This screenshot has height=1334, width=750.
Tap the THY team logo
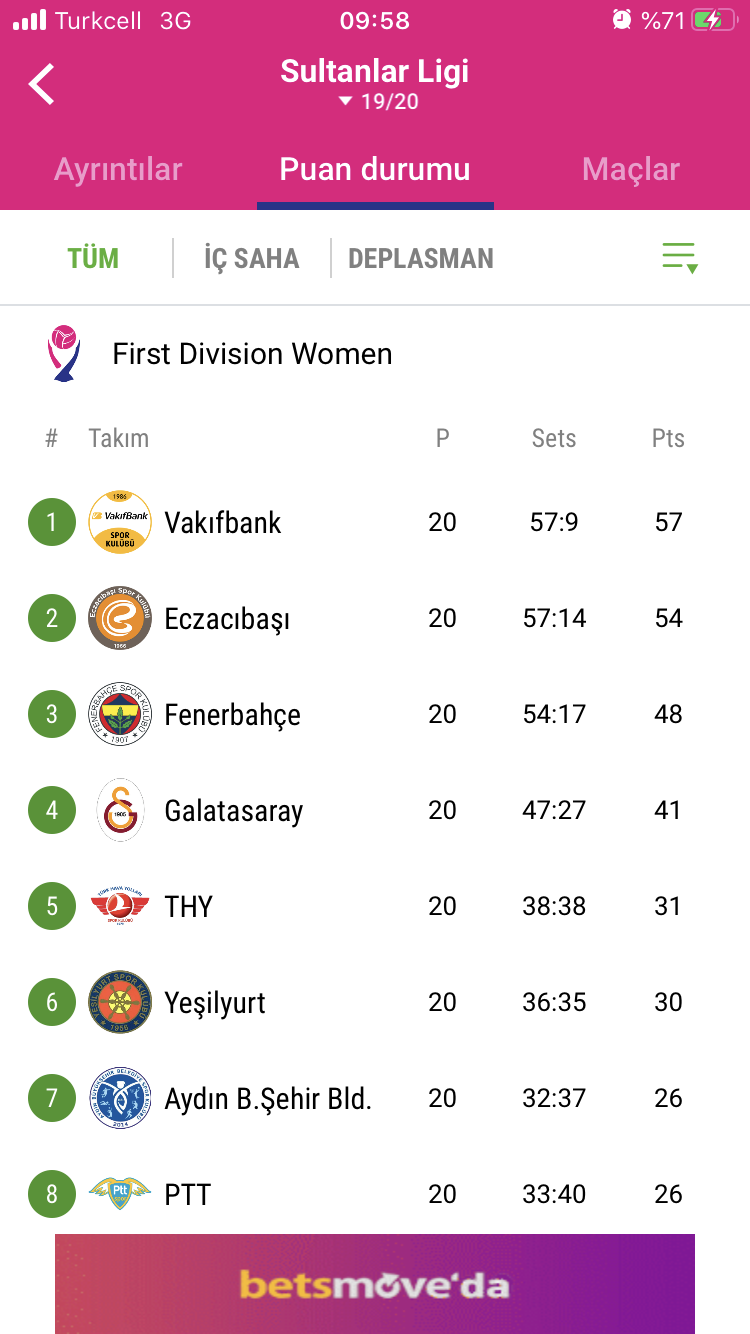(x=120, y=906)
